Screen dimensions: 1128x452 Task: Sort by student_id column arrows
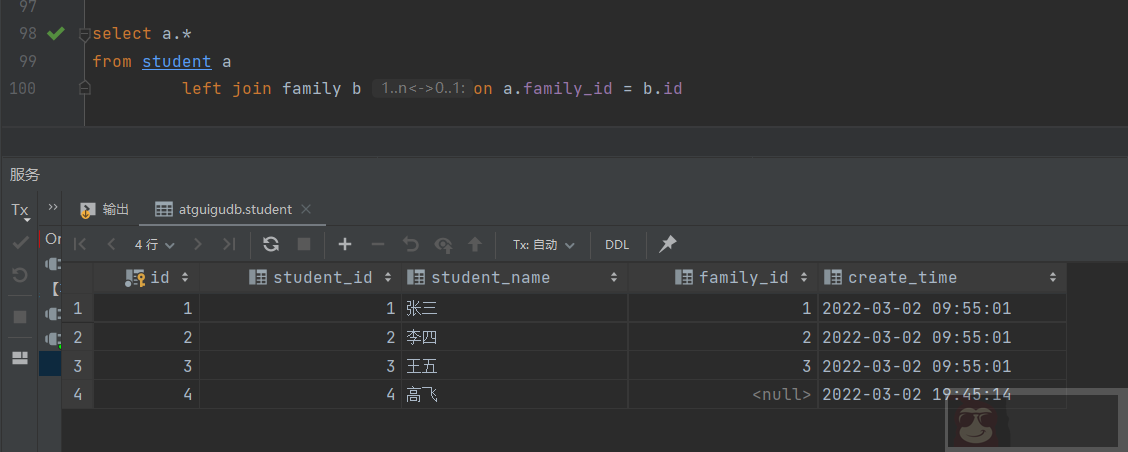click(388, 278)
